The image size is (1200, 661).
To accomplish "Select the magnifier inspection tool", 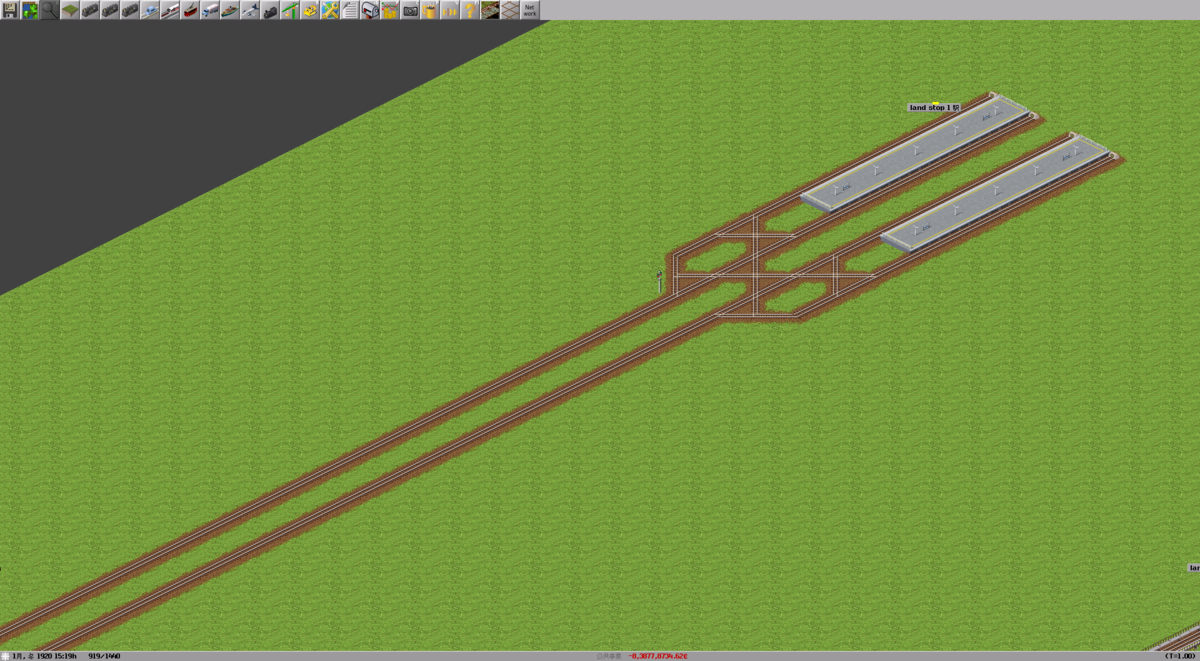I will click(x=50, y=10).
